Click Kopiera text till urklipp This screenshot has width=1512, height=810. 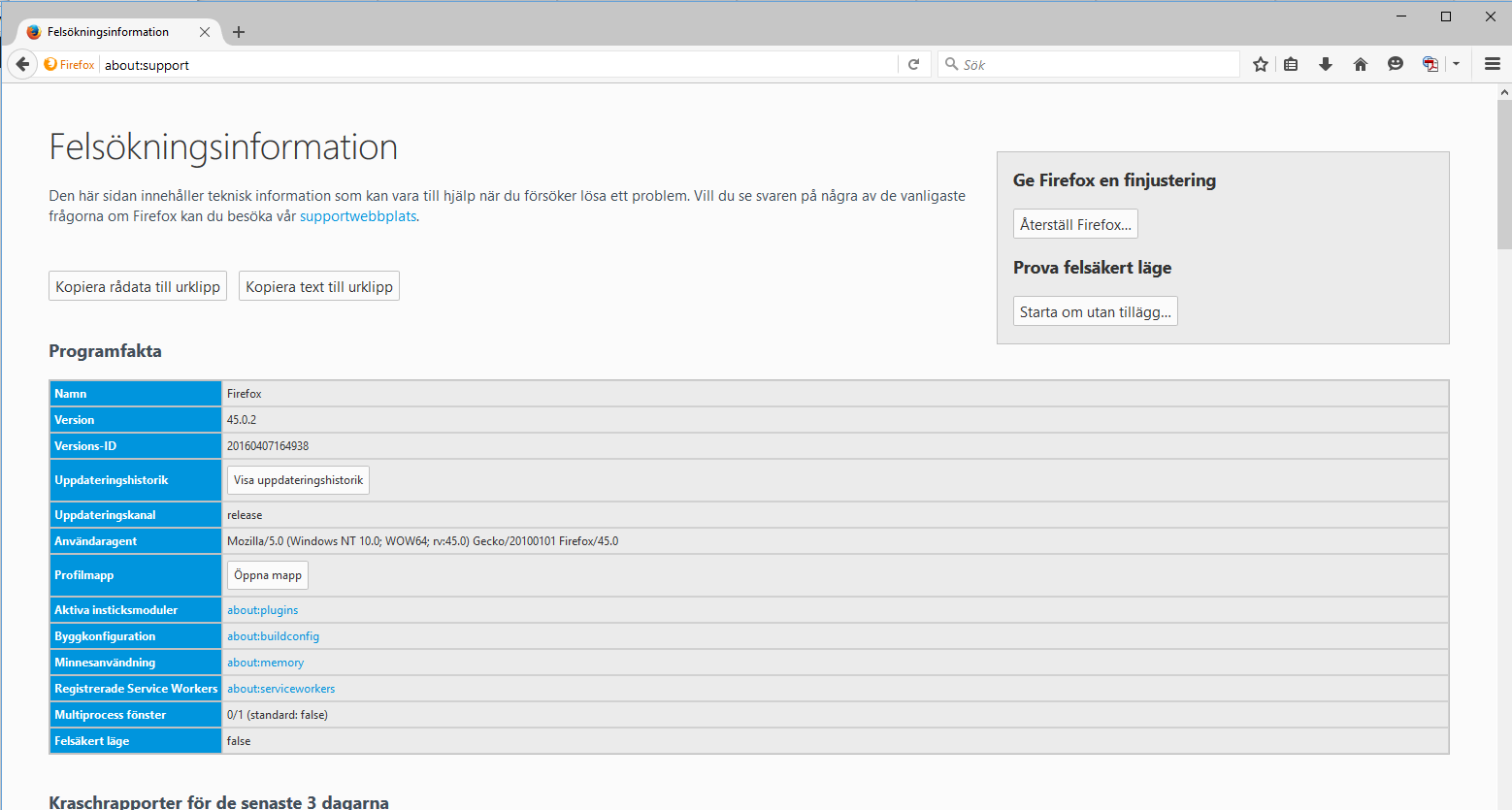pos(319,286)
